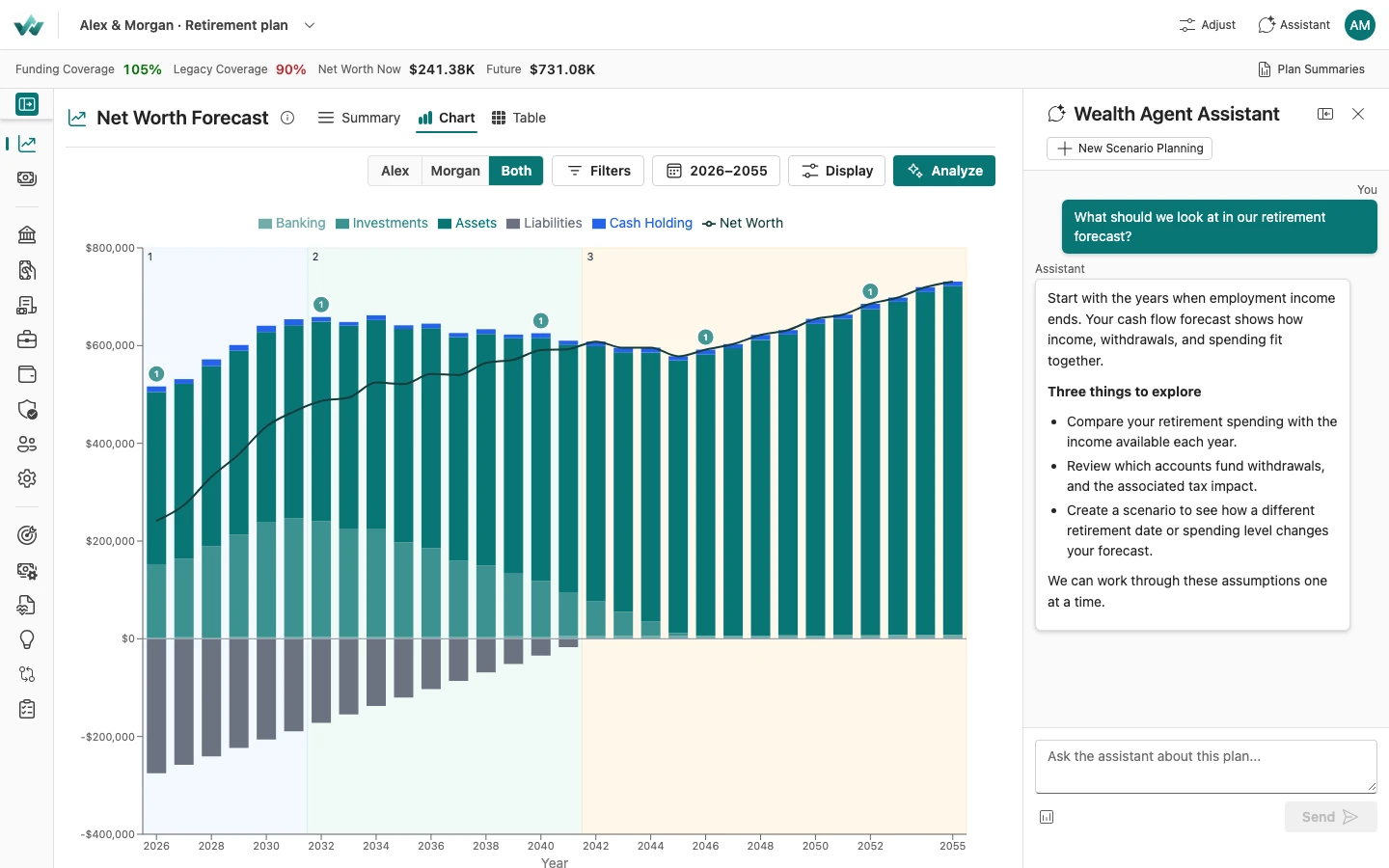The image size is (1389, 868).
Task: Click the Analyze button
Action: 944,171
